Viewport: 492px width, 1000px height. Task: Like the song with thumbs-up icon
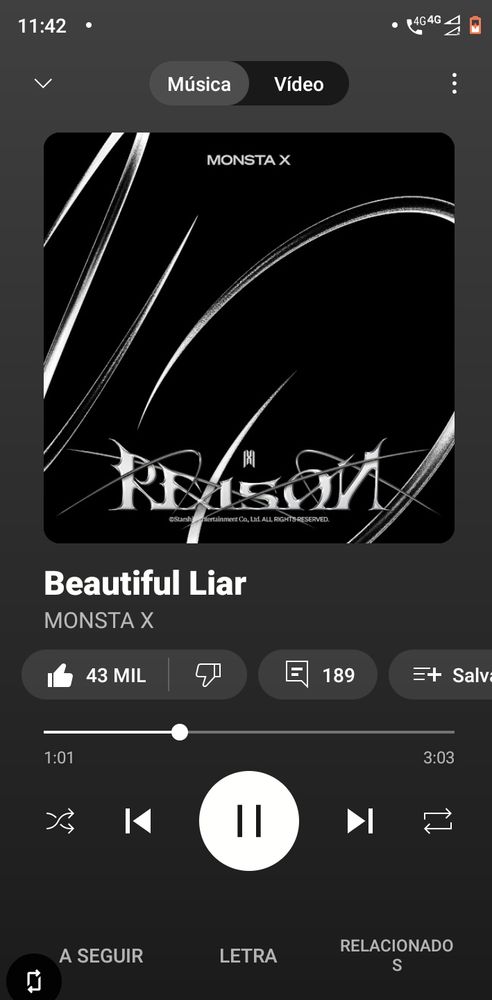pos(96,675)
